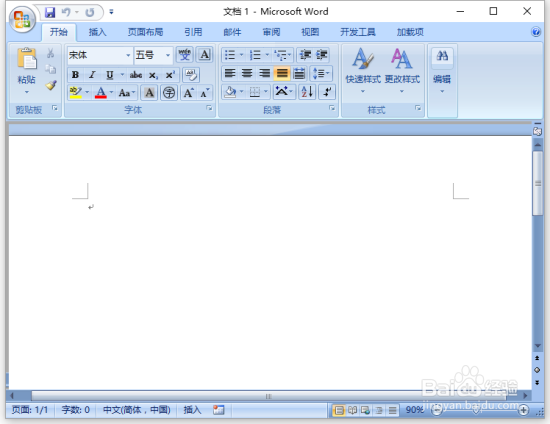Align text to the right
Screen dimensions: 550x424
(x=264, y=73)
